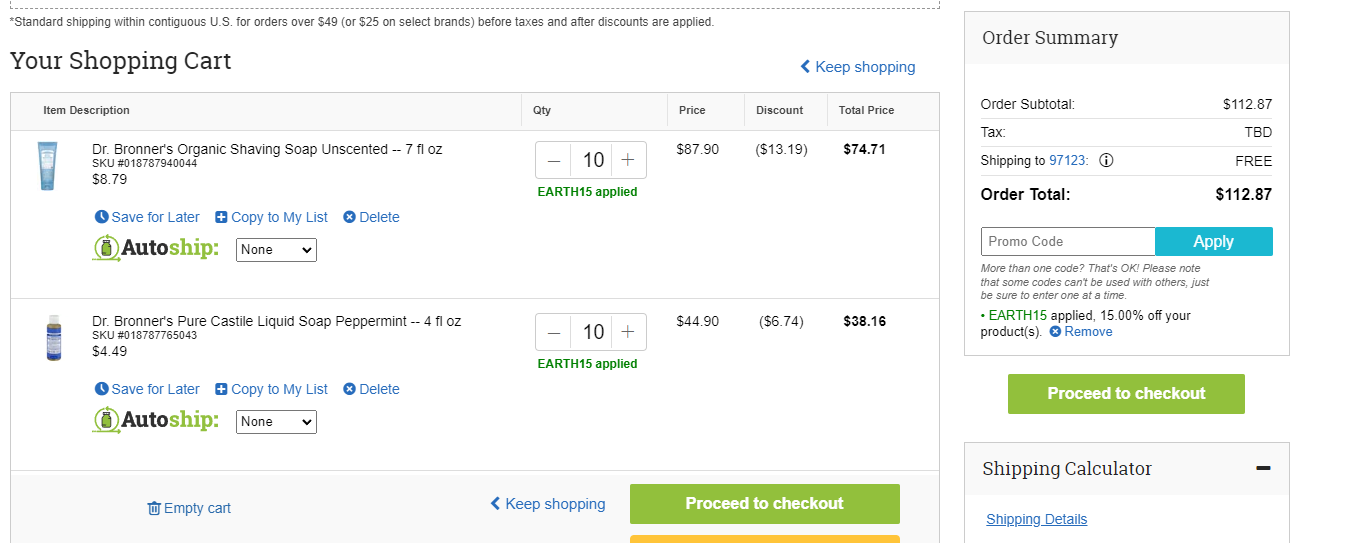Delete the Organic Shaving Soap item

click(x=371, y=217)
